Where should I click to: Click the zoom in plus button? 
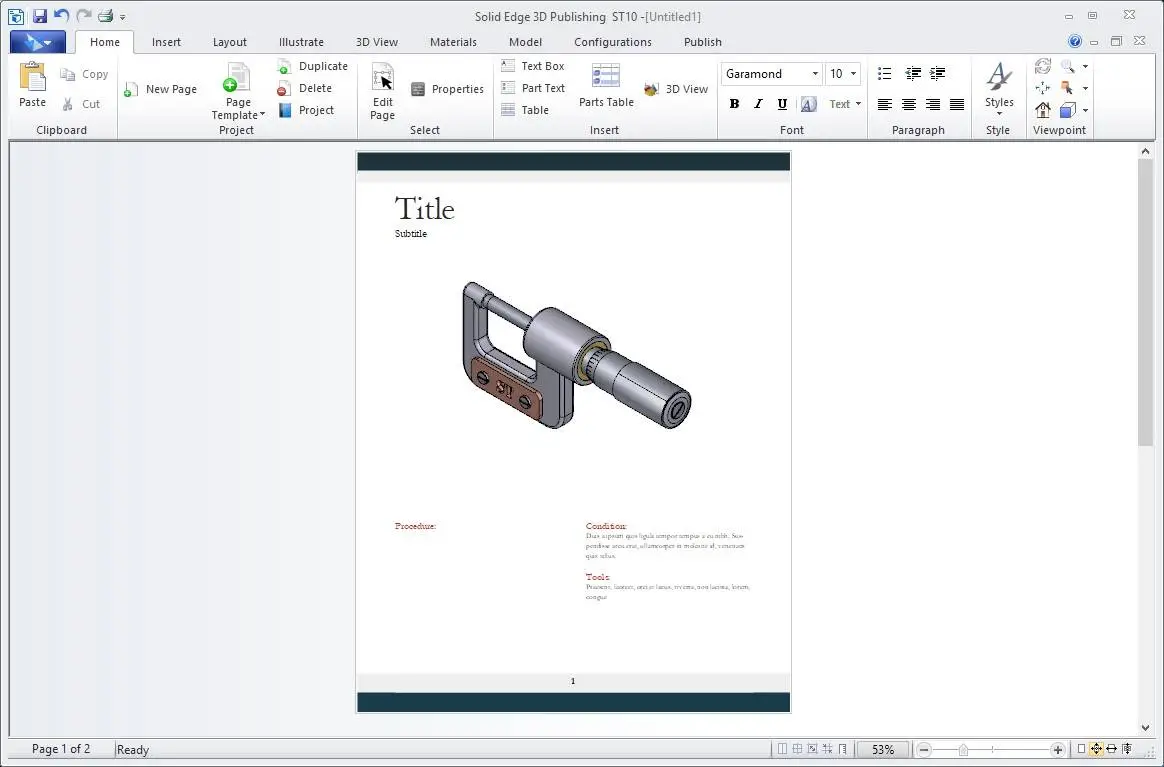click(x=1058, y=750)
